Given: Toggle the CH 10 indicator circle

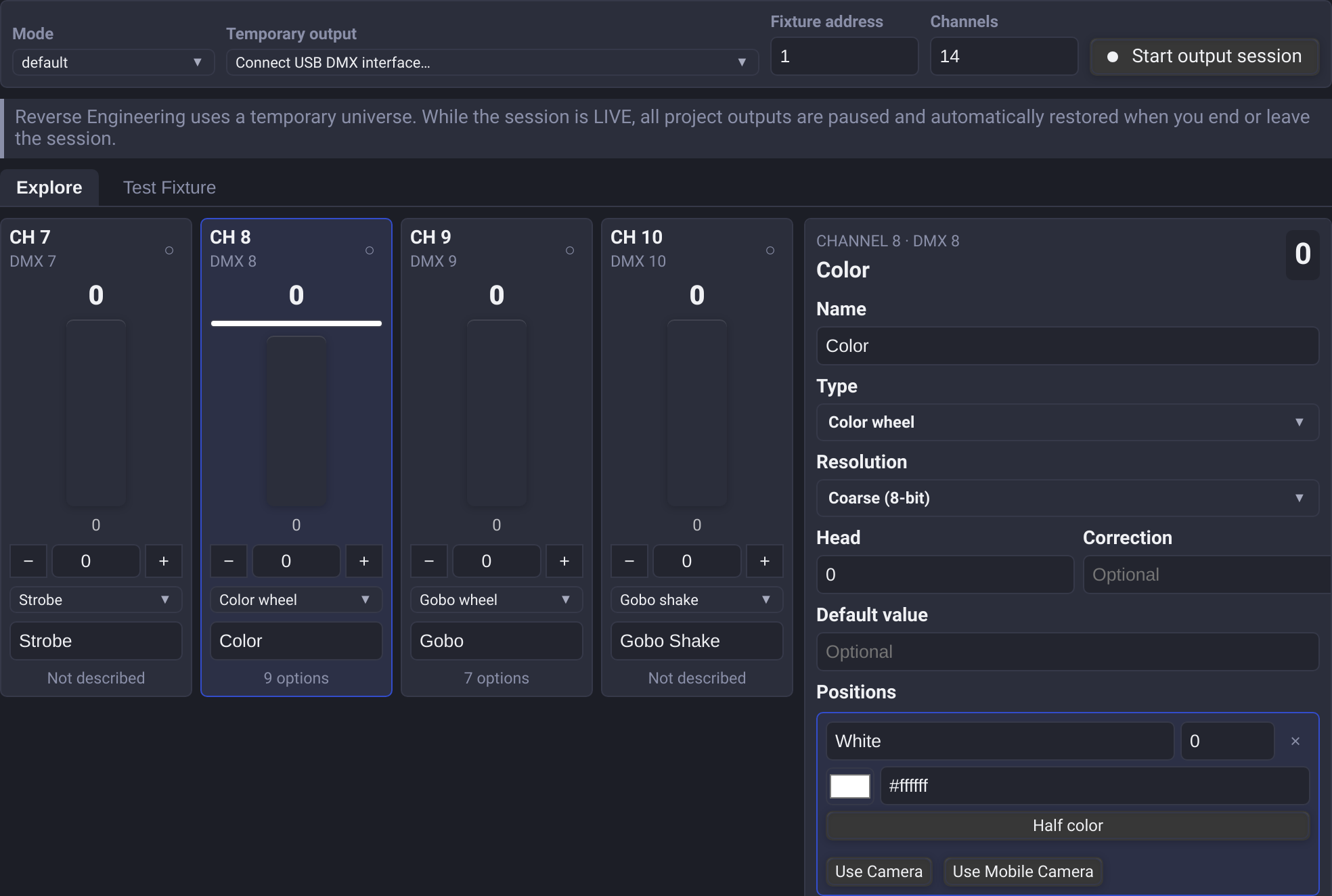Looking at the screenshot, I should (x=770, y=250).
